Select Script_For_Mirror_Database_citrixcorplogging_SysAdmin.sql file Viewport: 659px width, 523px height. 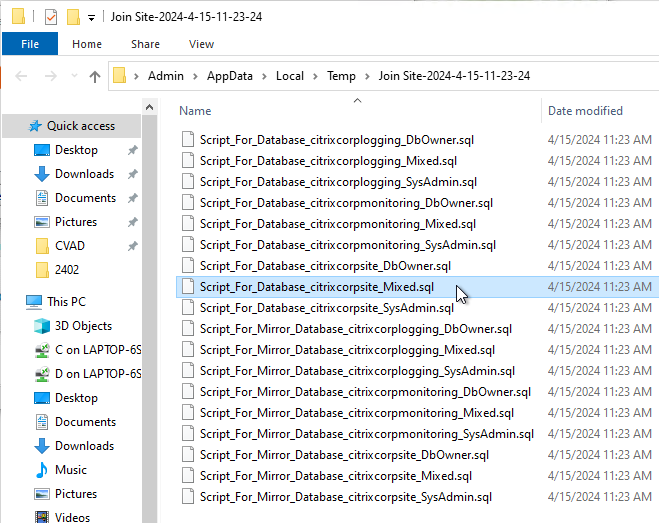tap(357, 371)
